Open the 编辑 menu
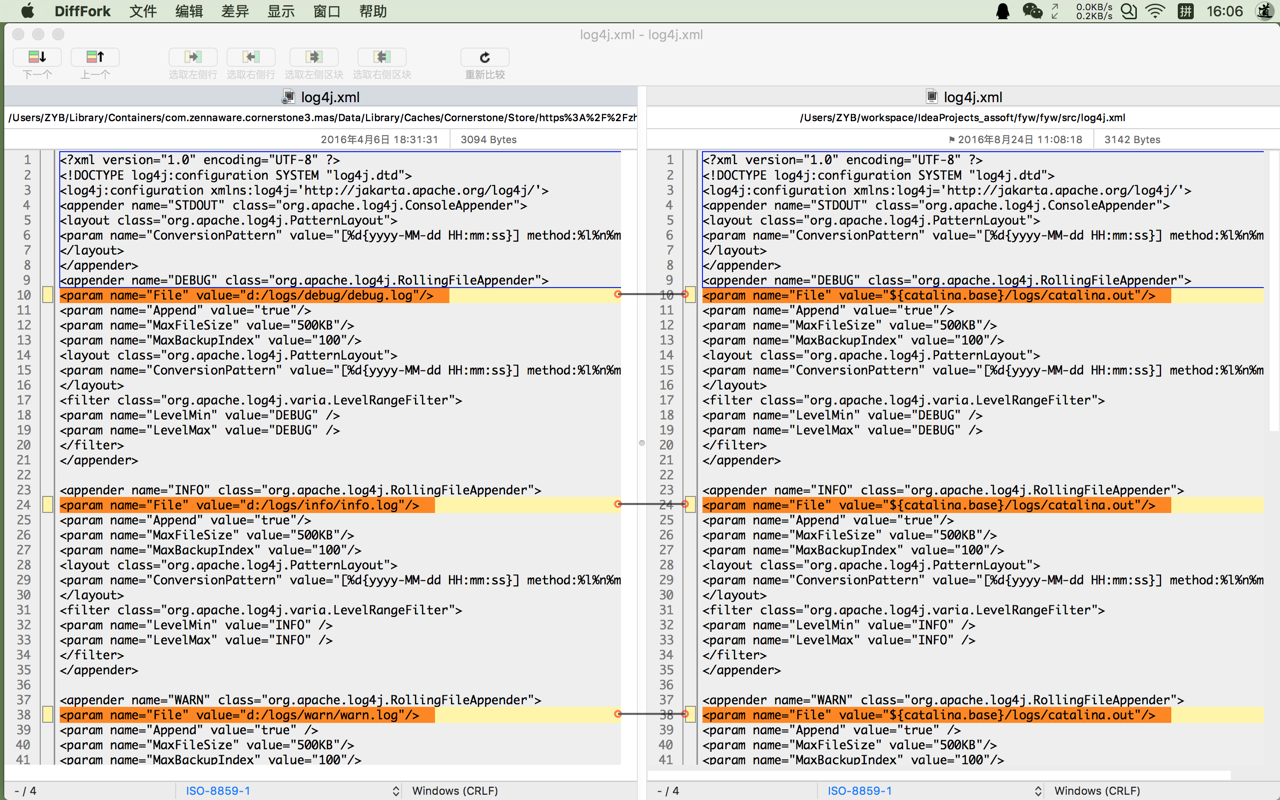Screen dimensions: 1280x800 click(x=189, y=11)
